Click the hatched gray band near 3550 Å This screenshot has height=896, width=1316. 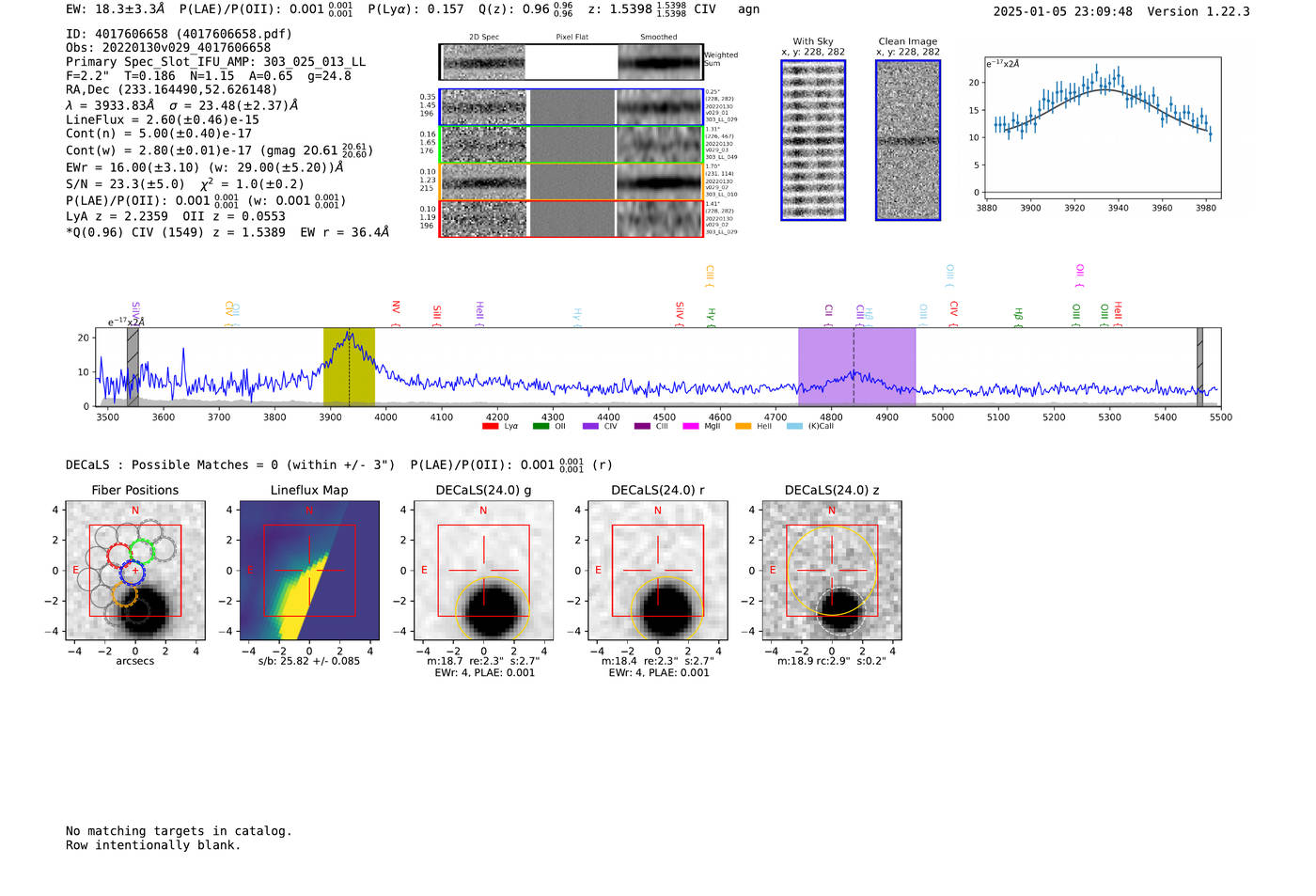click(133, 367)
